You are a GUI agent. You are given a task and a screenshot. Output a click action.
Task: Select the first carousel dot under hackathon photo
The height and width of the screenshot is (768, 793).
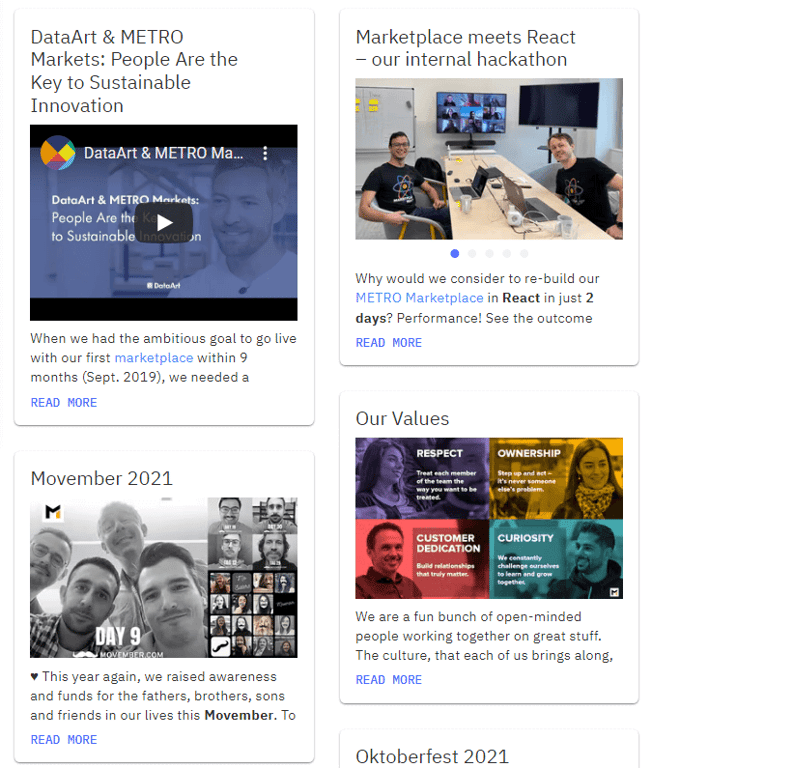pos(455,254)
